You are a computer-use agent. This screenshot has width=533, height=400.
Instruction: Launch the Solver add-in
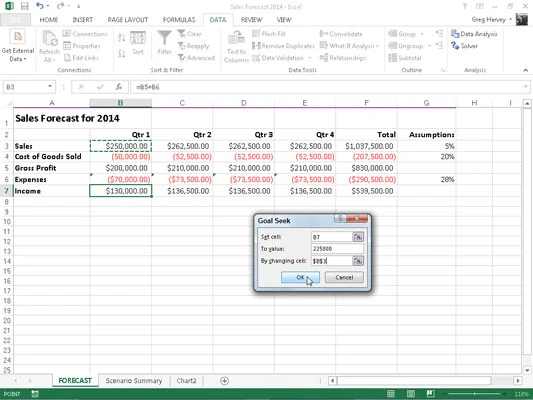click(x=464, y=46)
